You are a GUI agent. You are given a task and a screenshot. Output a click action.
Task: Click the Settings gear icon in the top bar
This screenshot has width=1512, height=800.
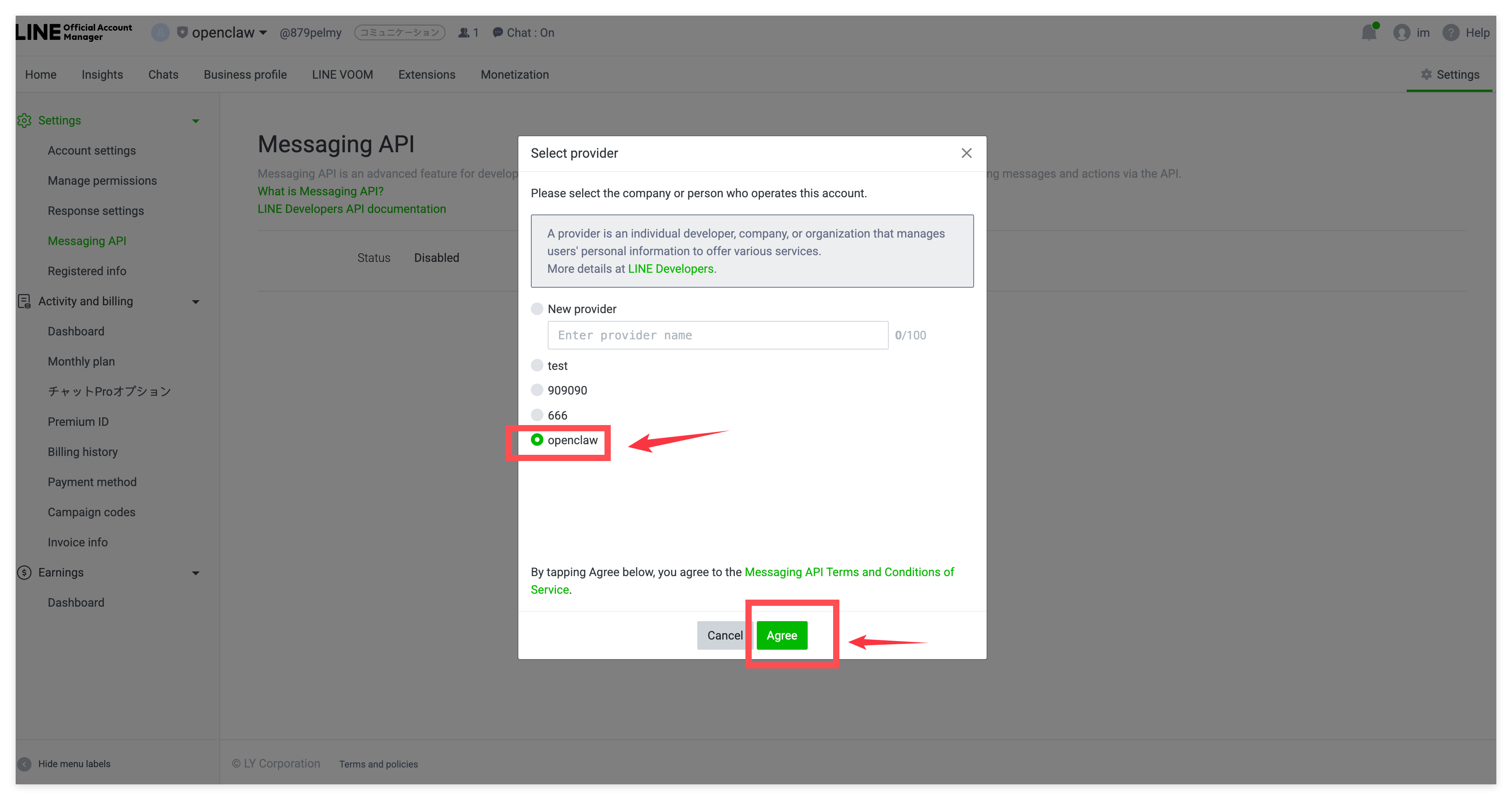coord(1426,74)
